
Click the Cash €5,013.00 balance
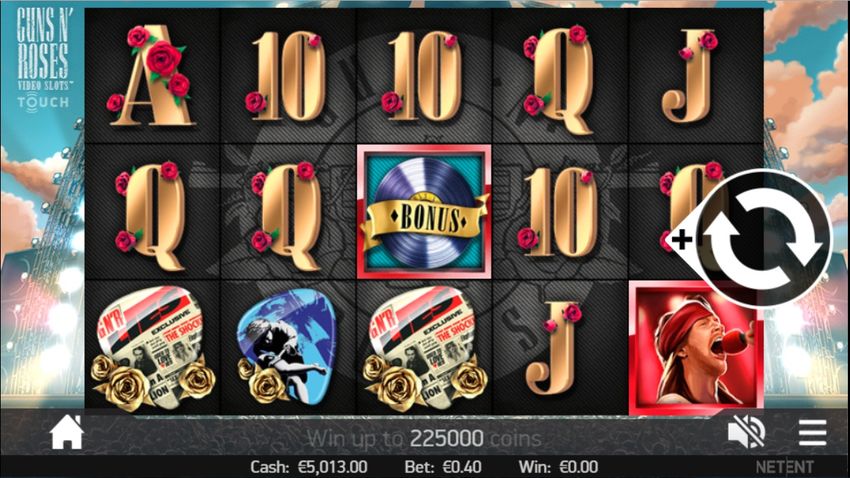[x=309, y=467]
